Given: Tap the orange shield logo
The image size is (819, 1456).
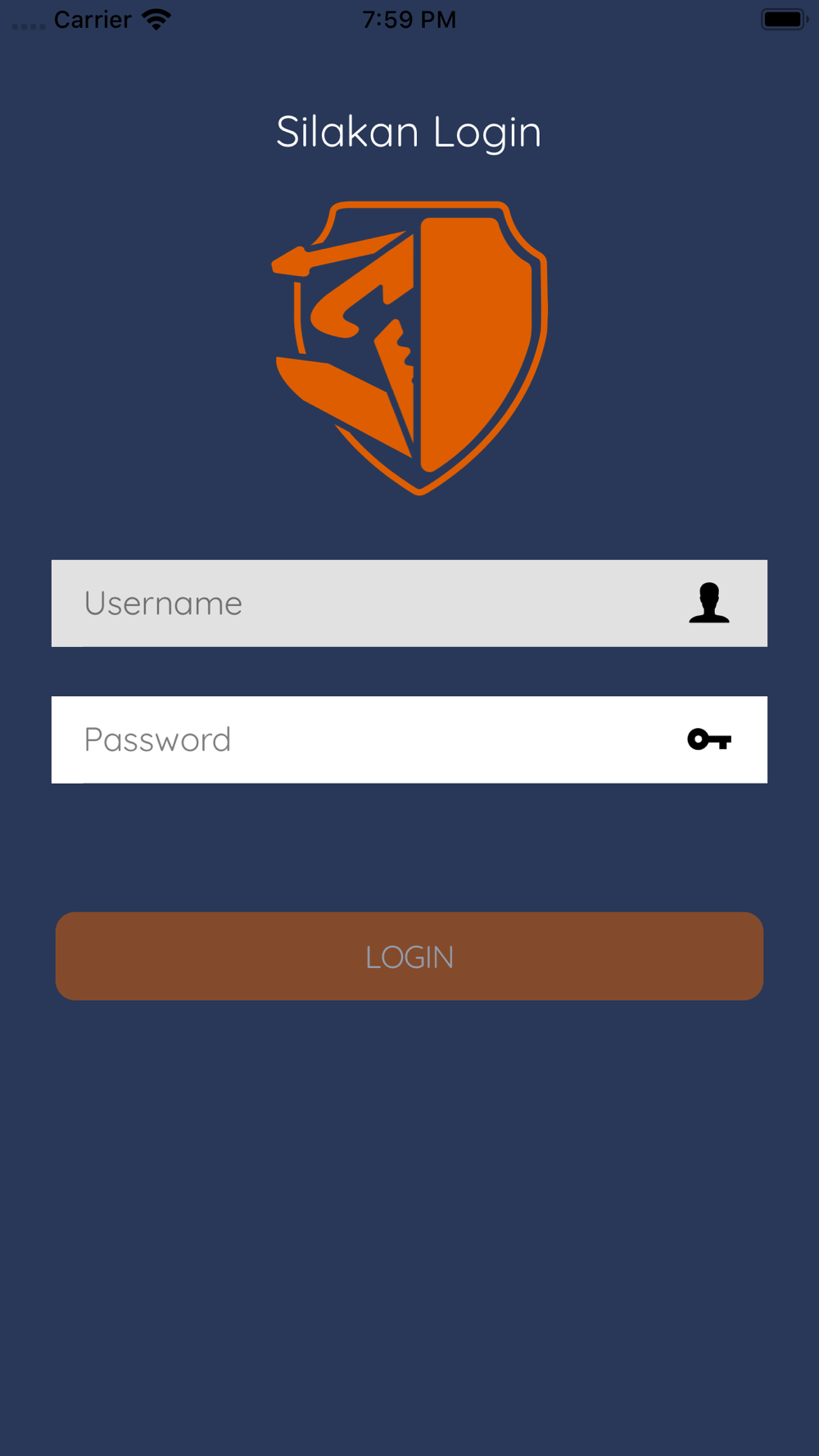Looking at the screenshot, I should (409, 348).
